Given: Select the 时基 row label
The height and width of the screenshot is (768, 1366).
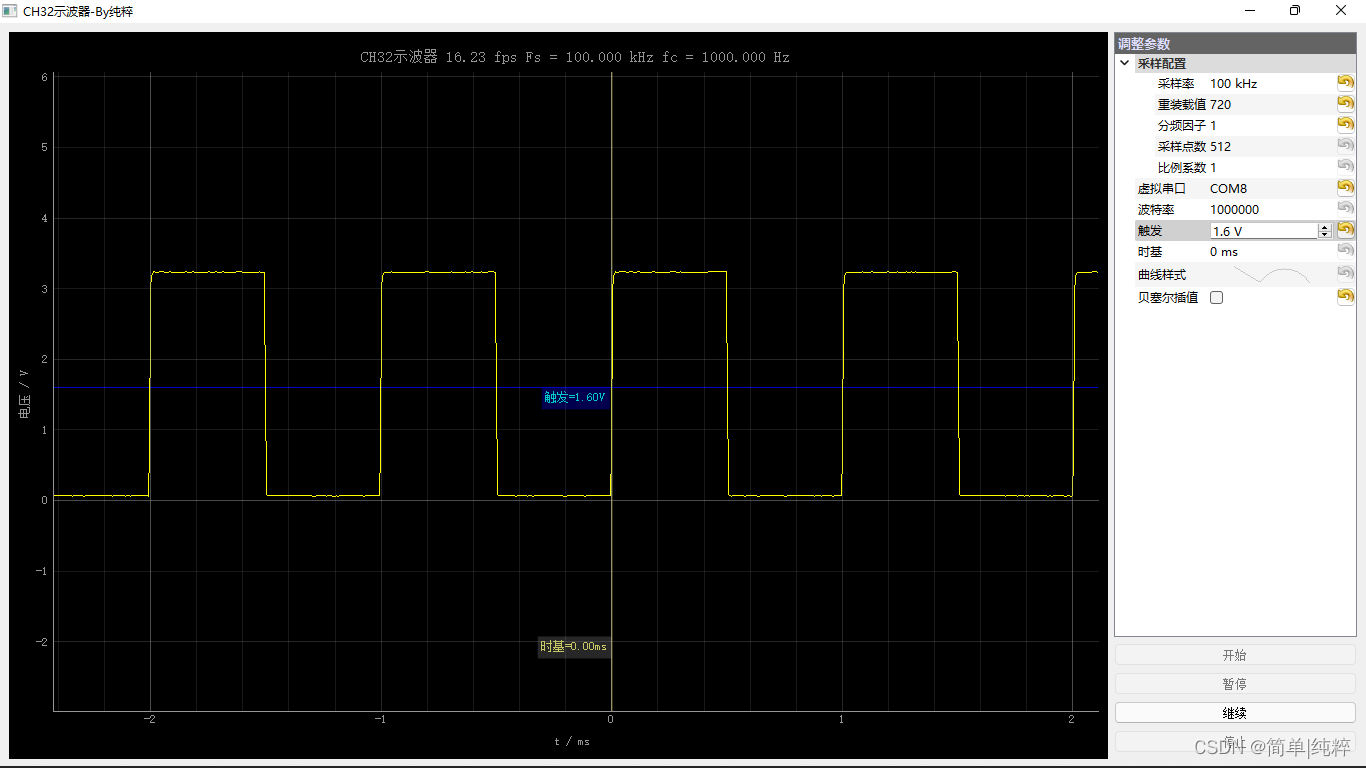Looking at the screenshot, I should [1150, 252].
